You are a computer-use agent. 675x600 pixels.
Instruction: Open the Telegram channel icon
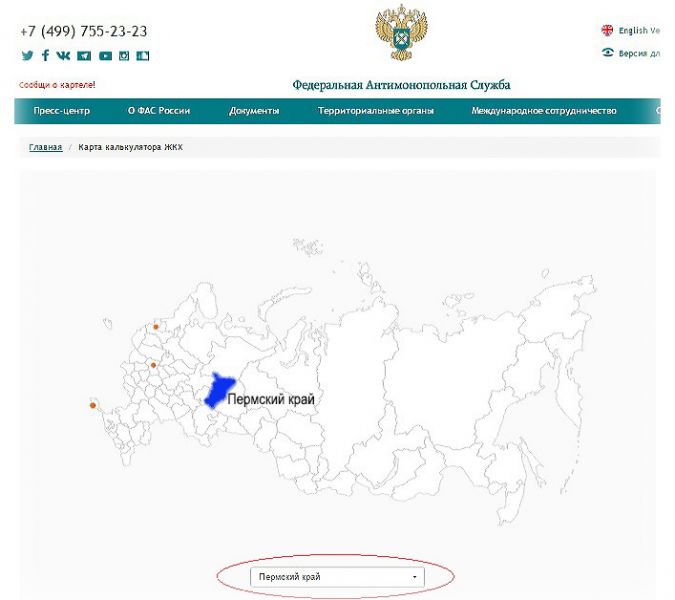[84, 56]
